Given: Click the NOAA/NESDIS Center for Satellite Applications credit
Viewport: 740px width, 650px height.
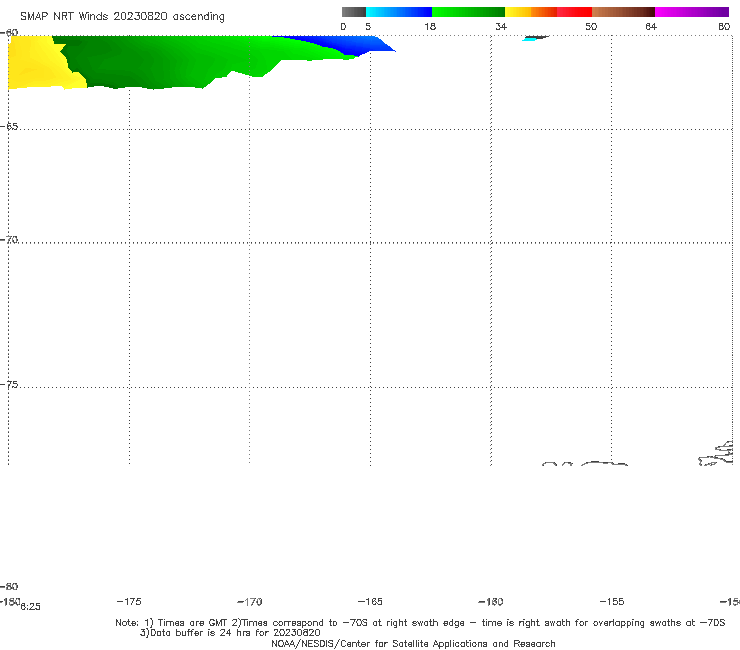Looking at the screenshot, I should pyautogui.click(x=413, y=643).
